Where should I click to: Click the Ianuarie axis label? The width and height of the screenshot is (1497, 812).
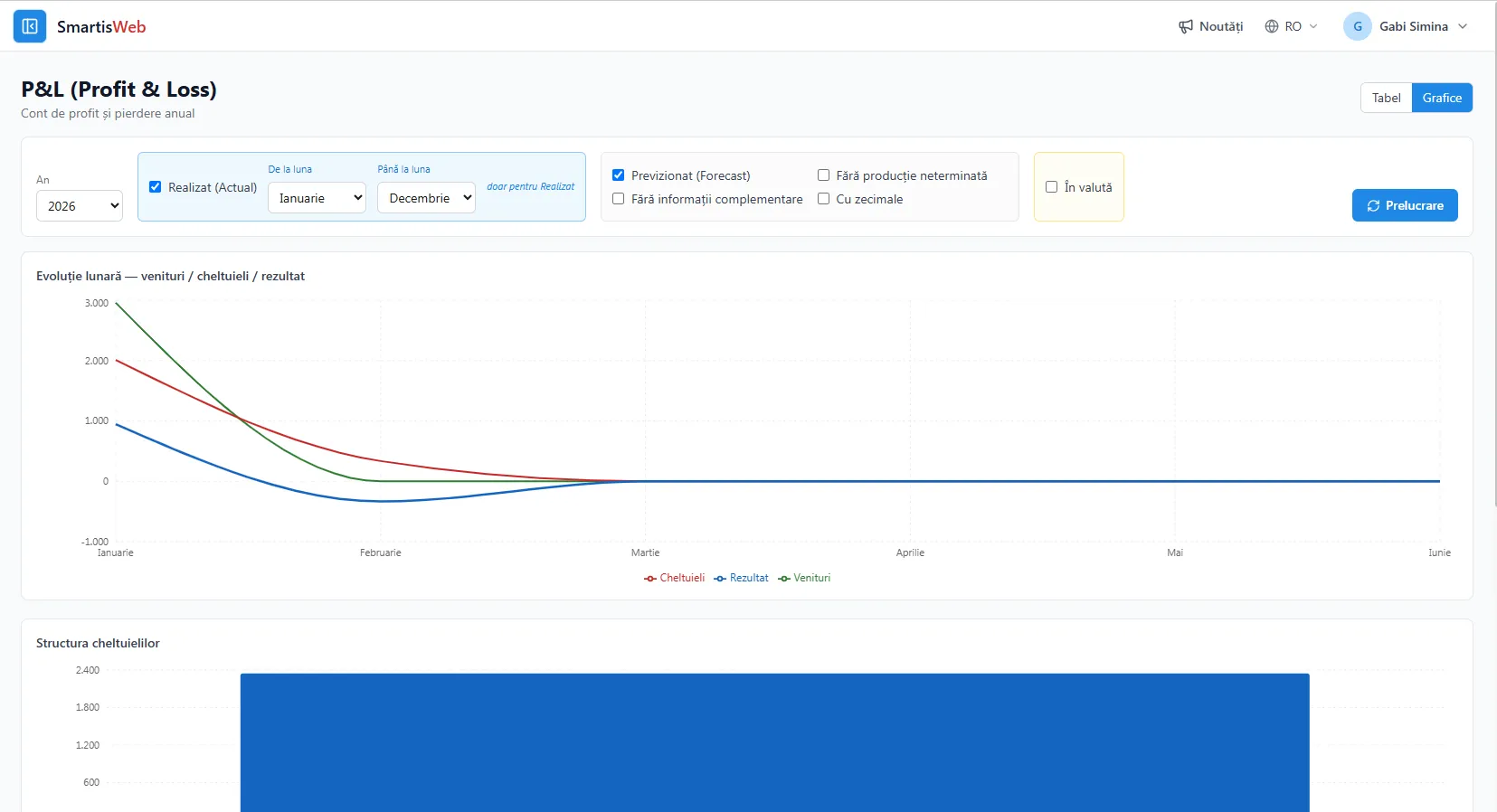(x=115, y=552)
